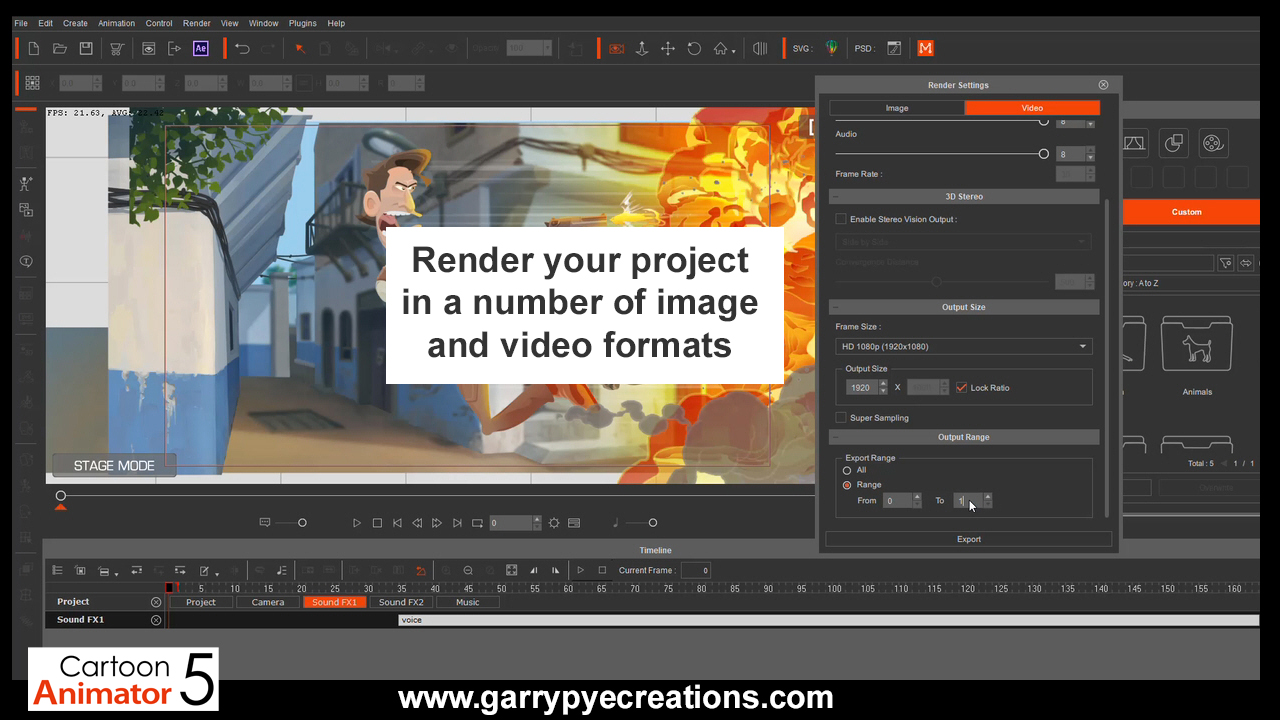
Task: Launch the After Effects (Ae) export
Action: (x=200, y=48)
